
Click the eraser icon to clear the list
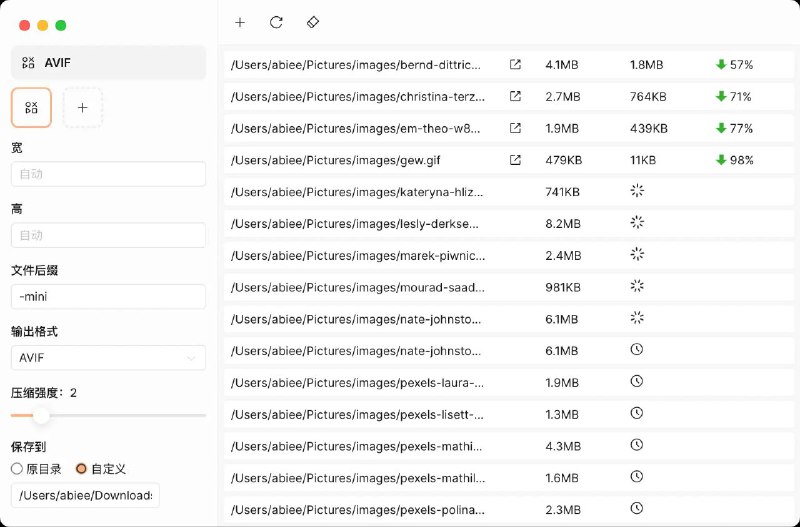tap(313, 22)
